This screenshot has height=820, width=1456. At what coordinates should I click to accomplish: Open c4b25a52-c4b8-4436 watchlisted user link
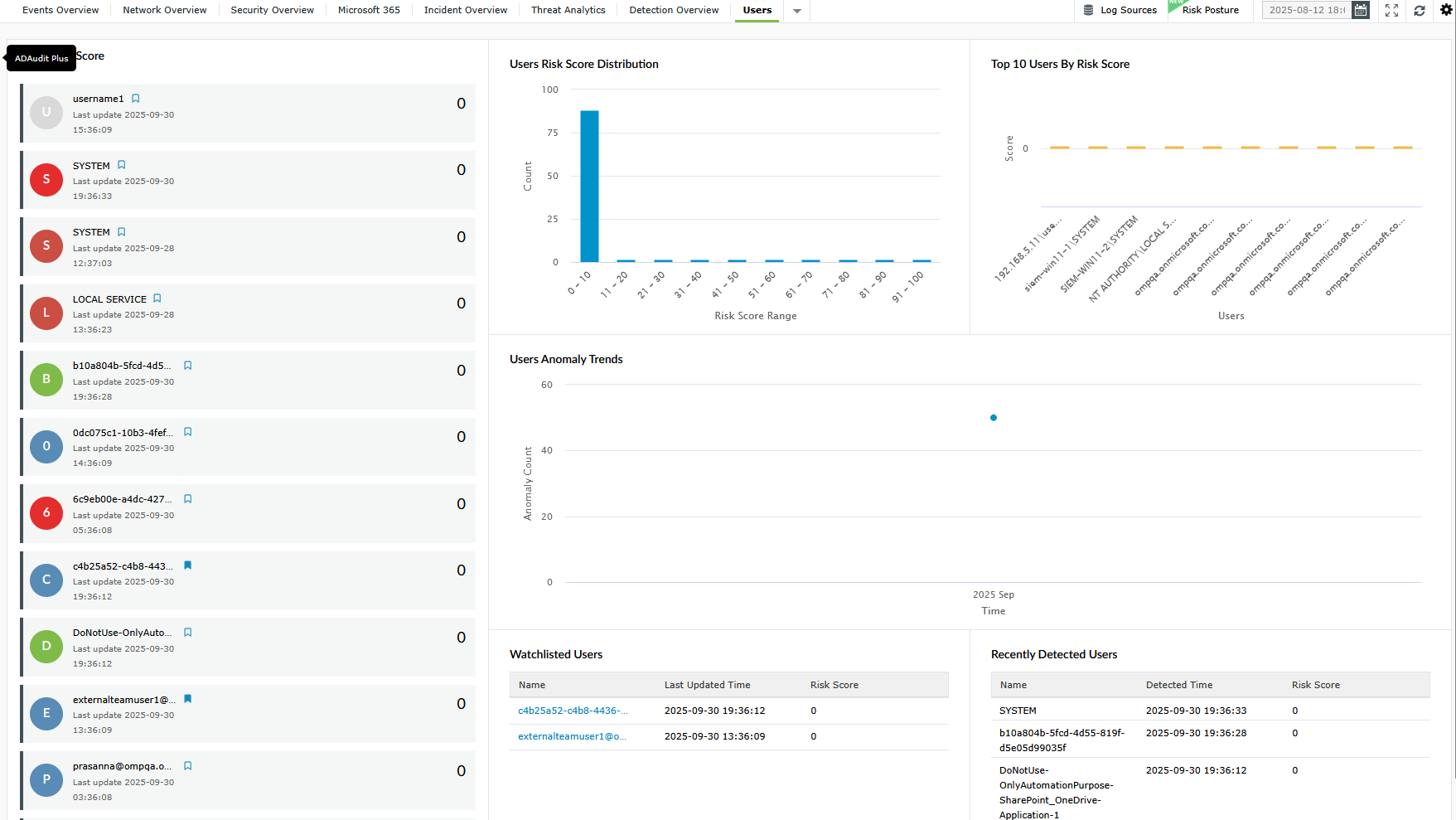[573, 711]
